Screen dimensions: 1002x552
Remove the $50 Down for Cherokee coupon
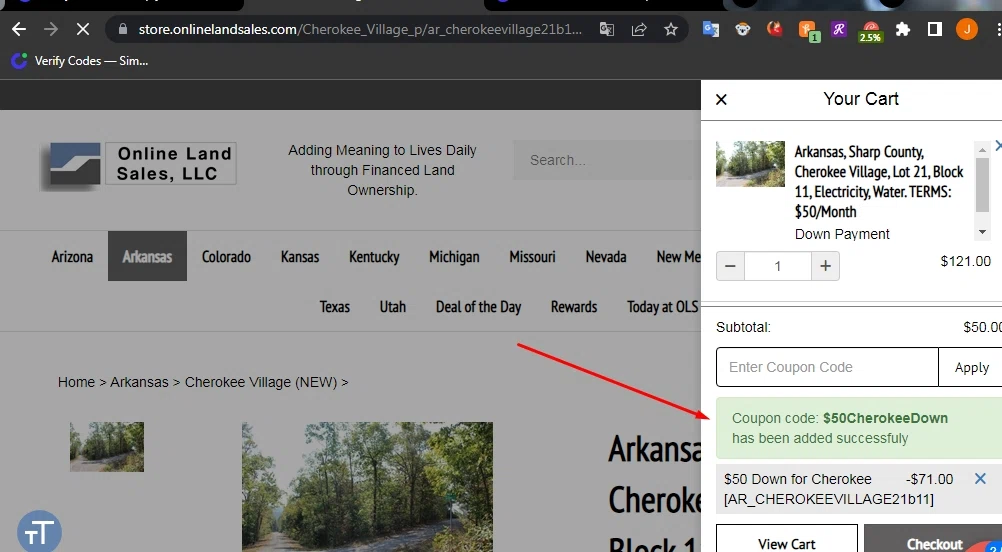980,479
